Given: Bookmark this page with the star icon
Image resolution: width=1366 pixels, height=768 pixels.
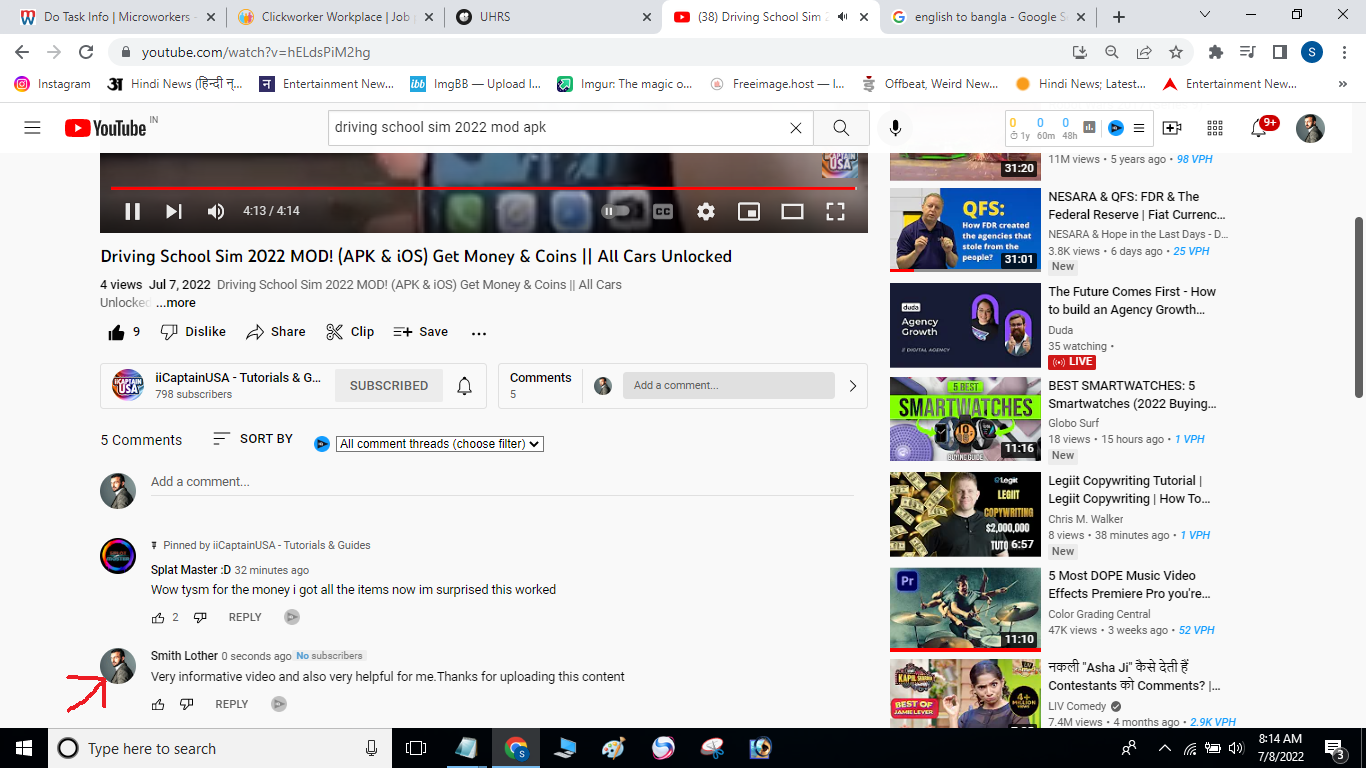Looking at the screenshot, I should (x=1176, y=52).
